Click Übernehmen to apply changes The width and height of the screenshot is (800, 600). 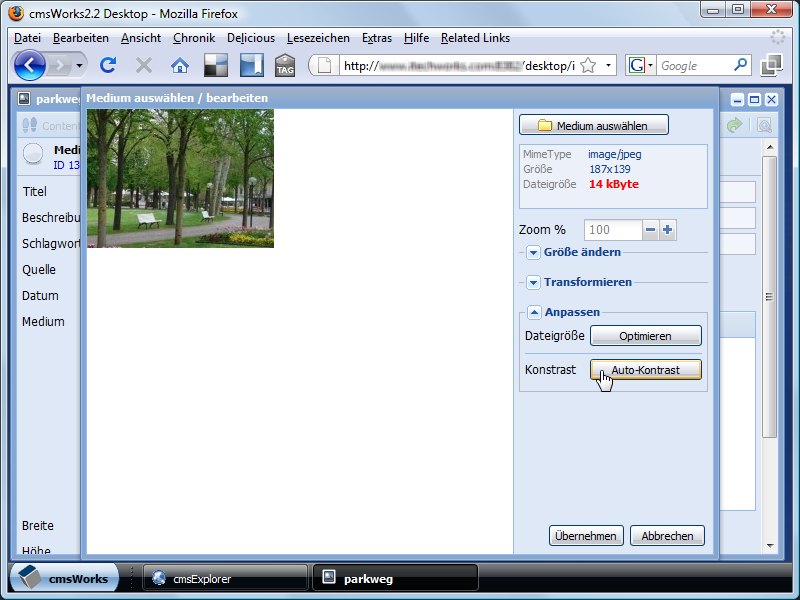point(586,536)
